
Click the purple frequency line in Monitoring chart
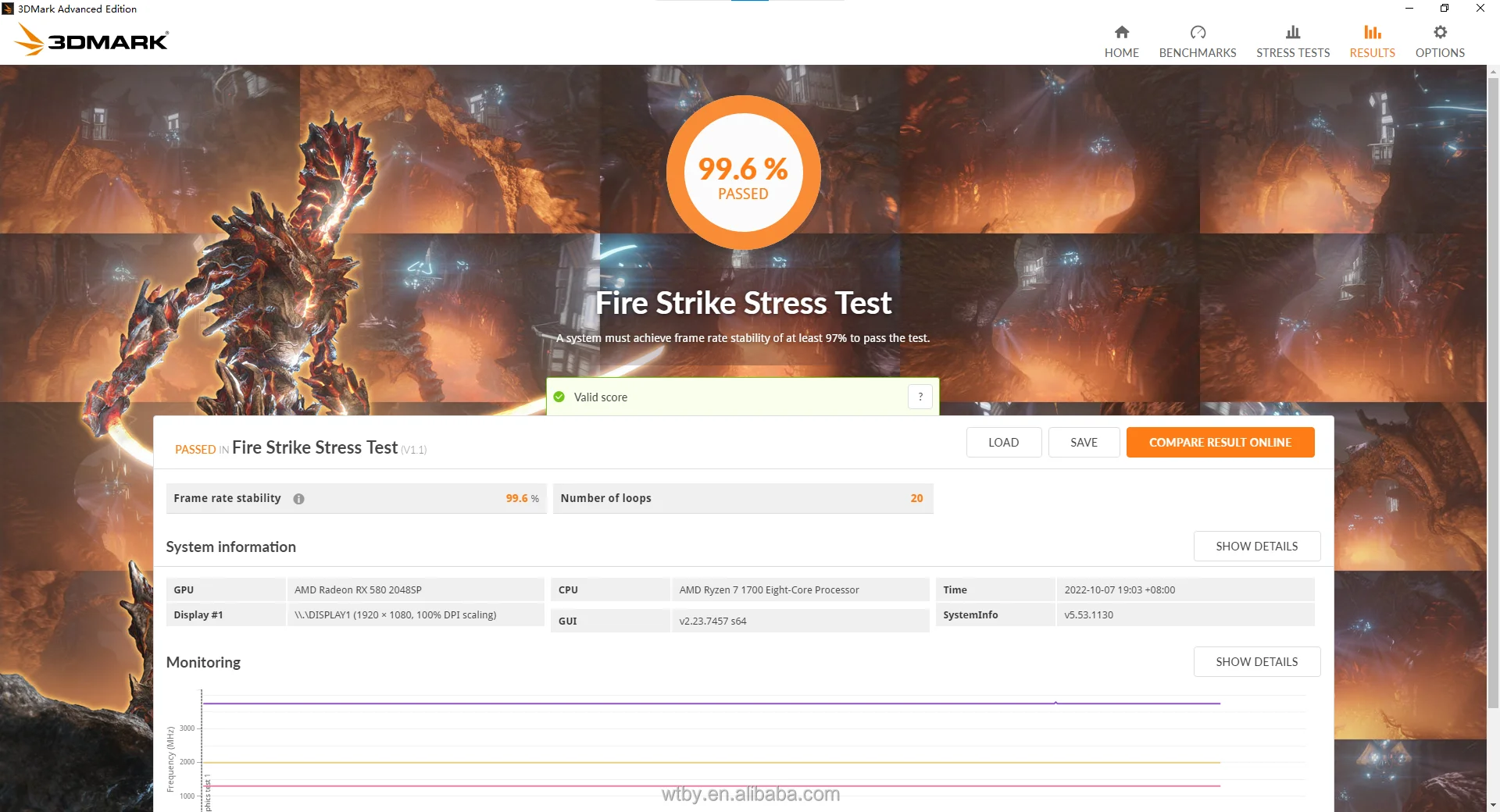pos(711,703)
